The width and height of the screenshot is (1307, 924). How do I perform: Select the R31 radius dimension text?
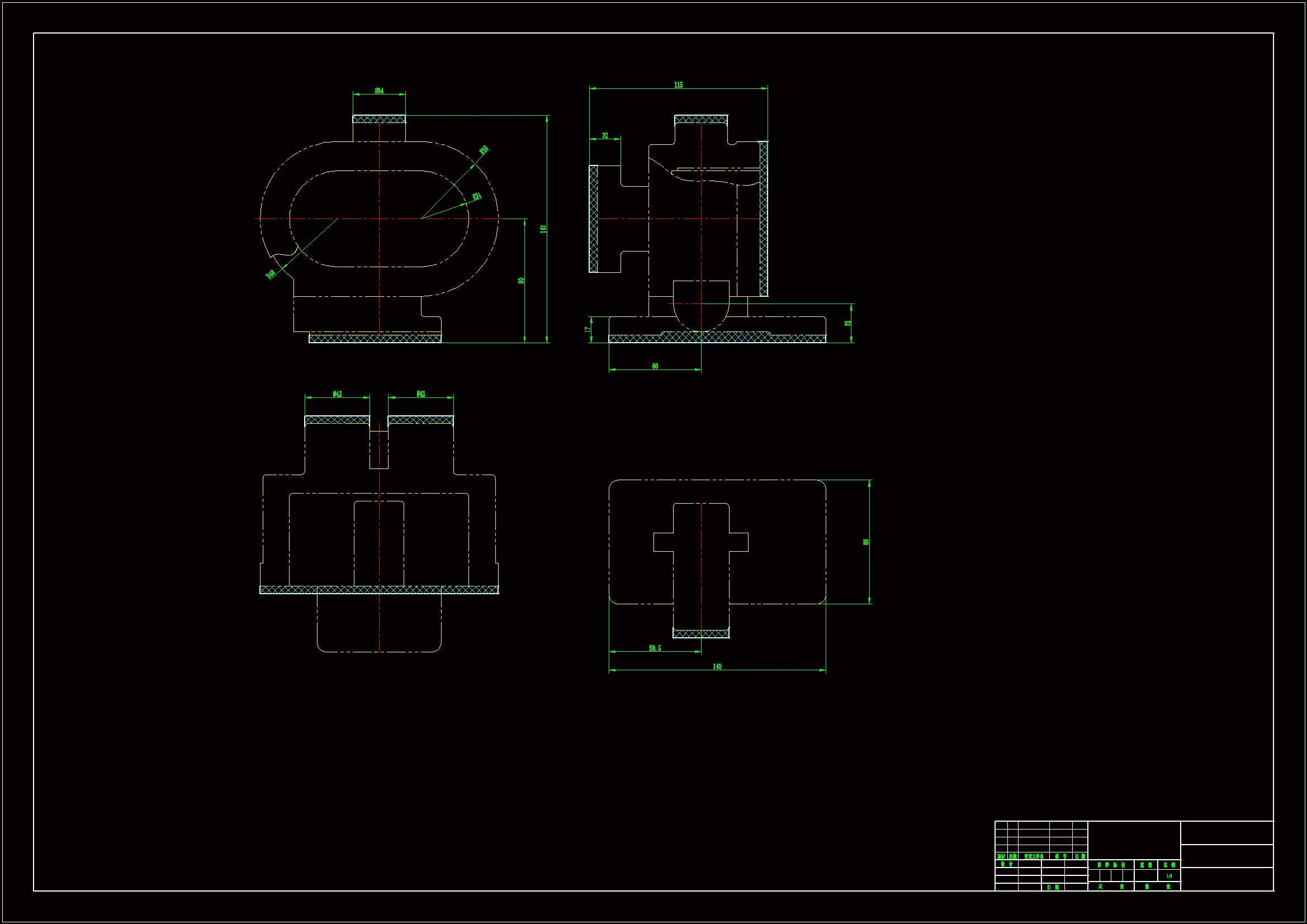click(x=477, y=196)
